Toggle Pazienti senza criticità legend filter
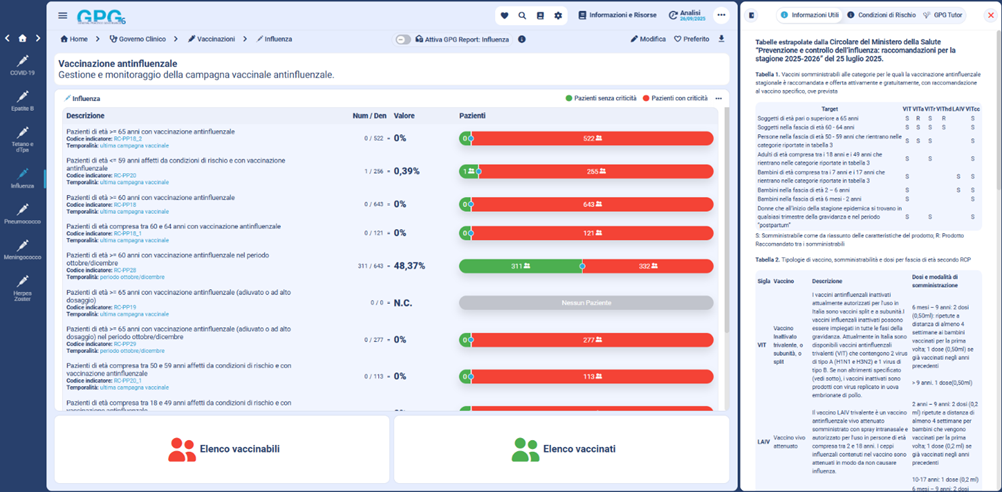This screenshot has height=492, width=1002. tap(601, 99)
